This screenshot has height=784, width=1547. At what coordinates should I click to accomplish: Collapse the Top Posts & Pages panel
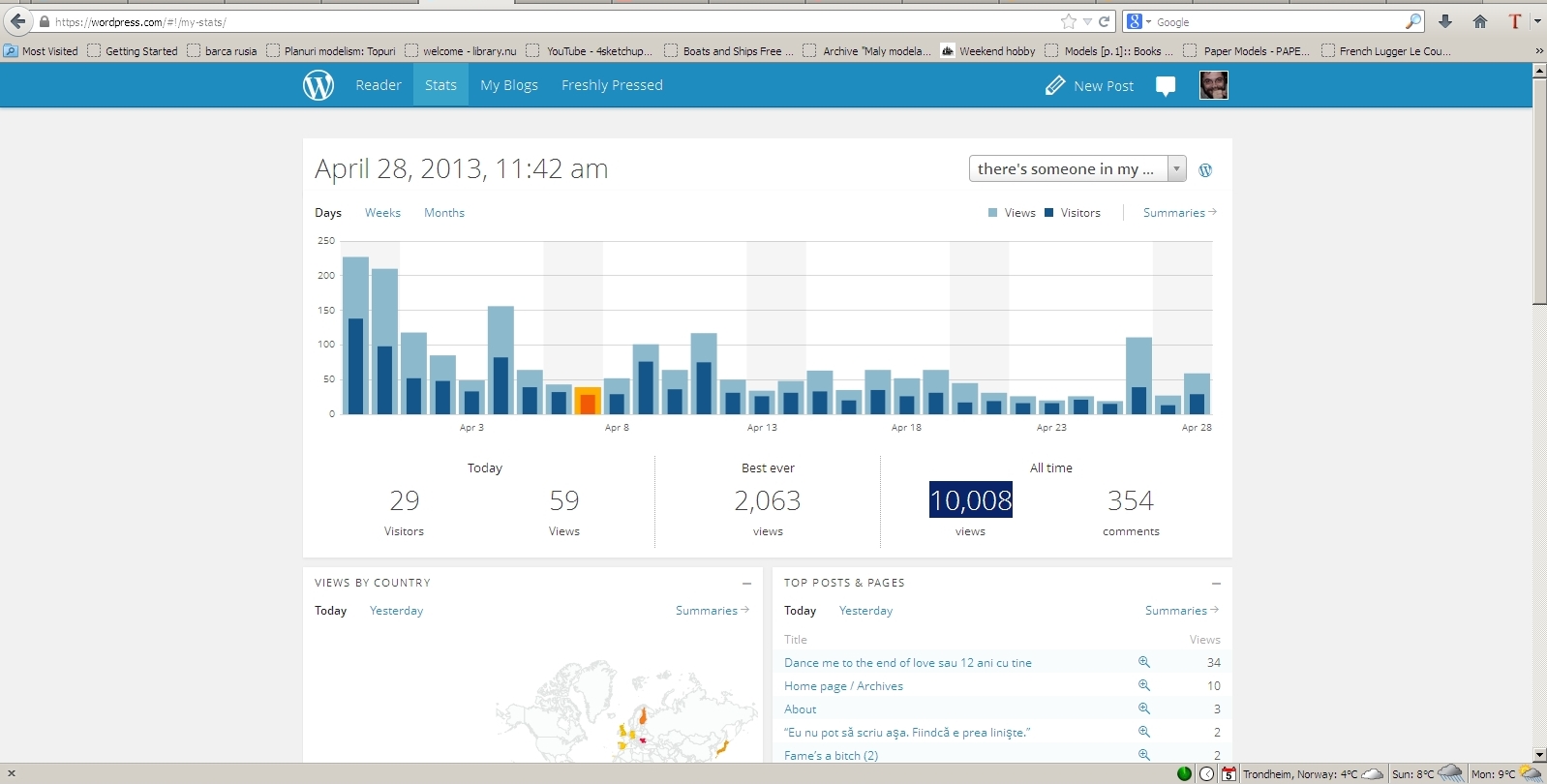pos(1216,584)
